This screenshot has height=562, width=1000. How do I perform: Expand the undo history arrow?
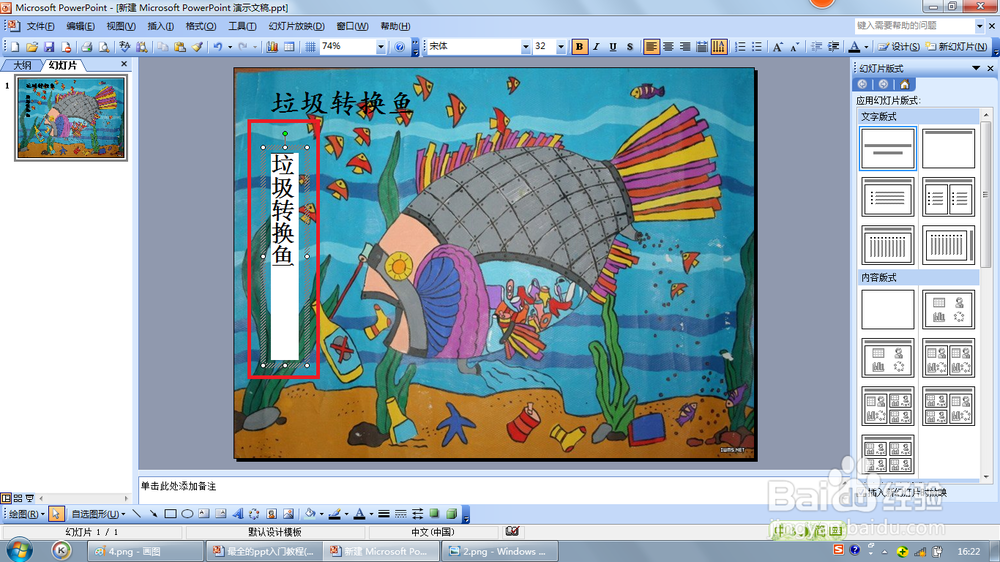coord(230,47)
